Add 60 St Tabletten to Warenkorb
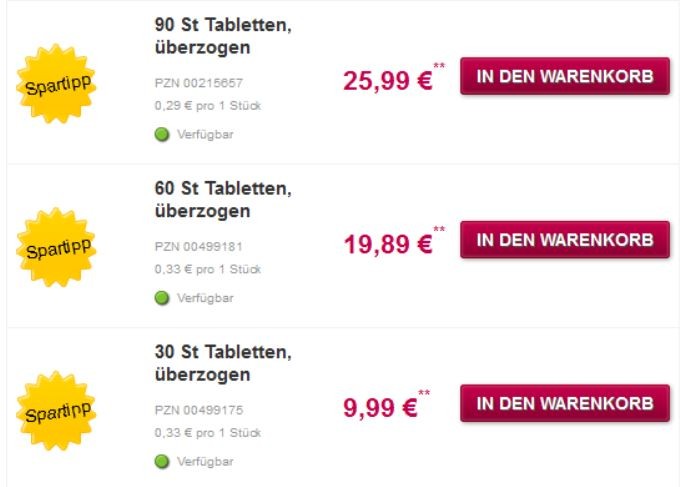This screenshot has height=487, width=680. 565,239
